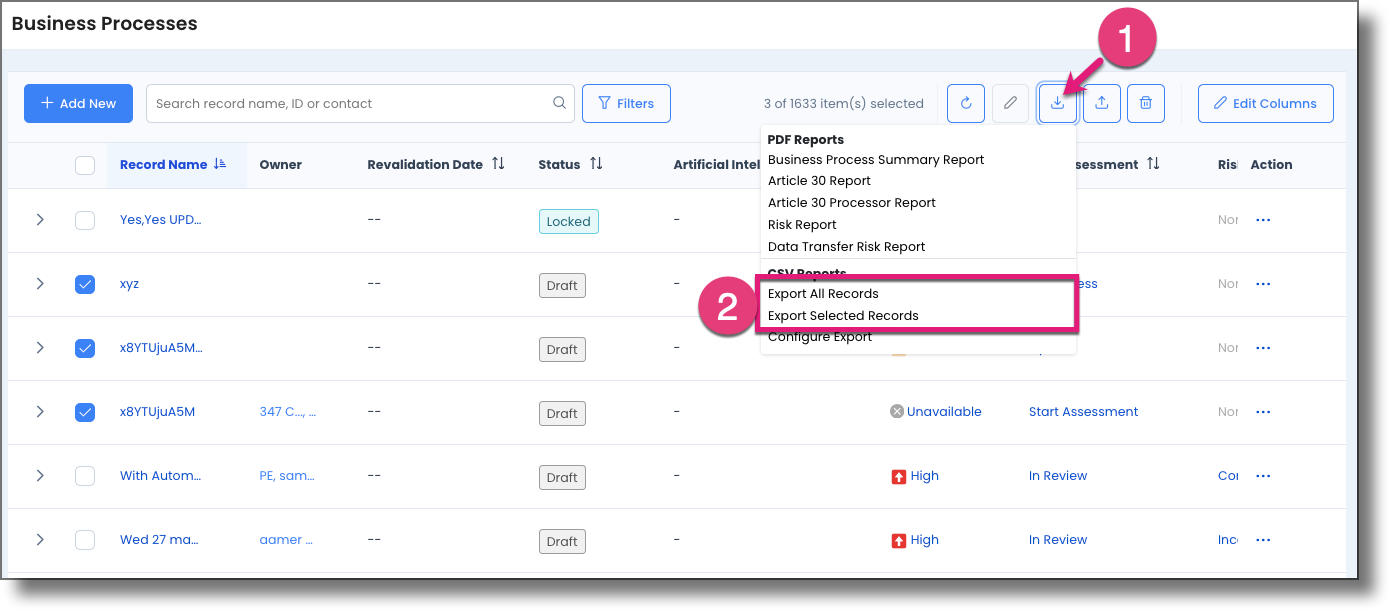Click the pencil edit icon in toolbar
This screenshot has height=611, width=1390.
click(1011, 103)
